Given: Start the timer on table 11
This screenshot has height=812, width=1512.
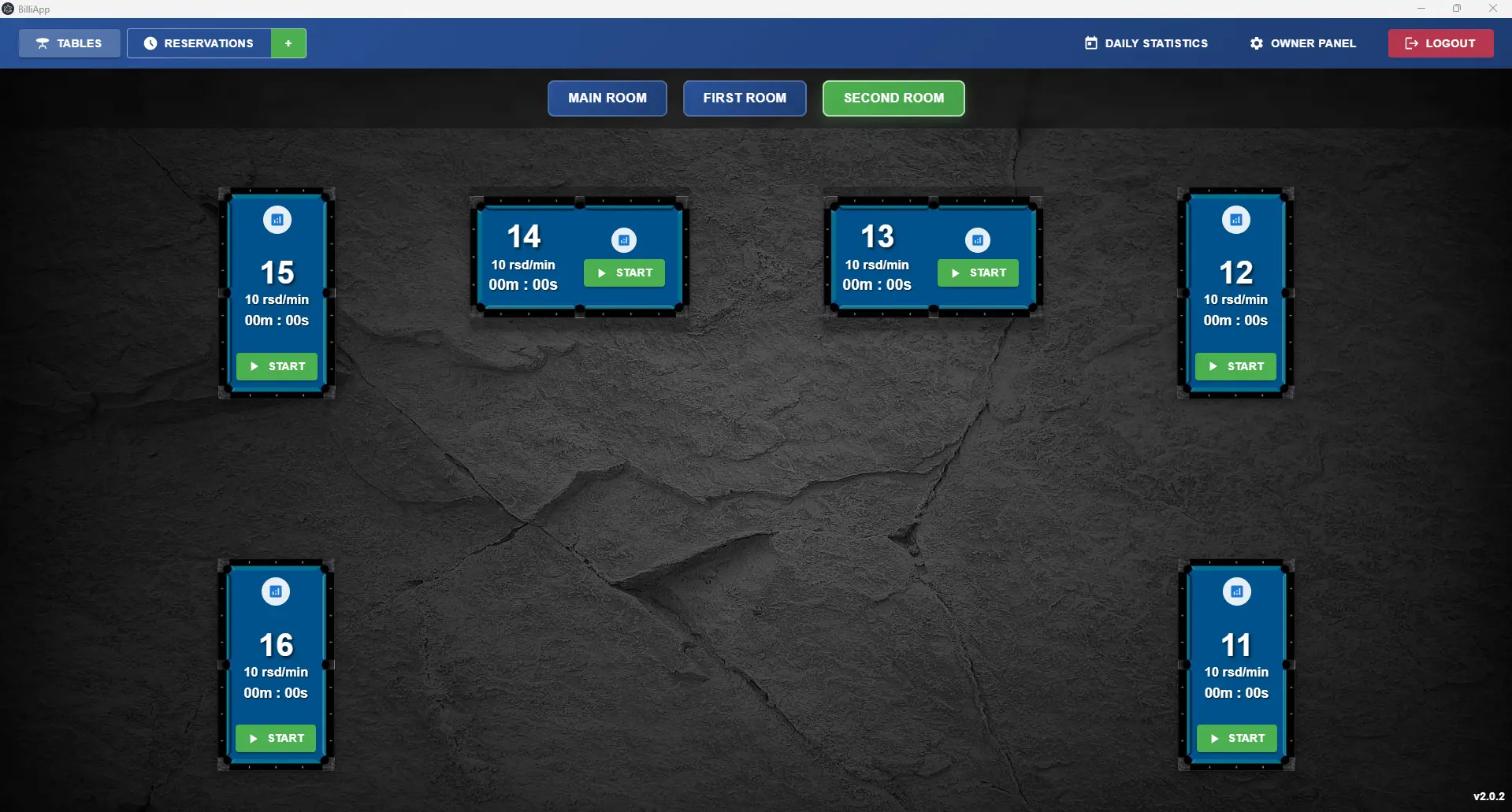Looking at the screenshot, I should tap(1236, 739).
